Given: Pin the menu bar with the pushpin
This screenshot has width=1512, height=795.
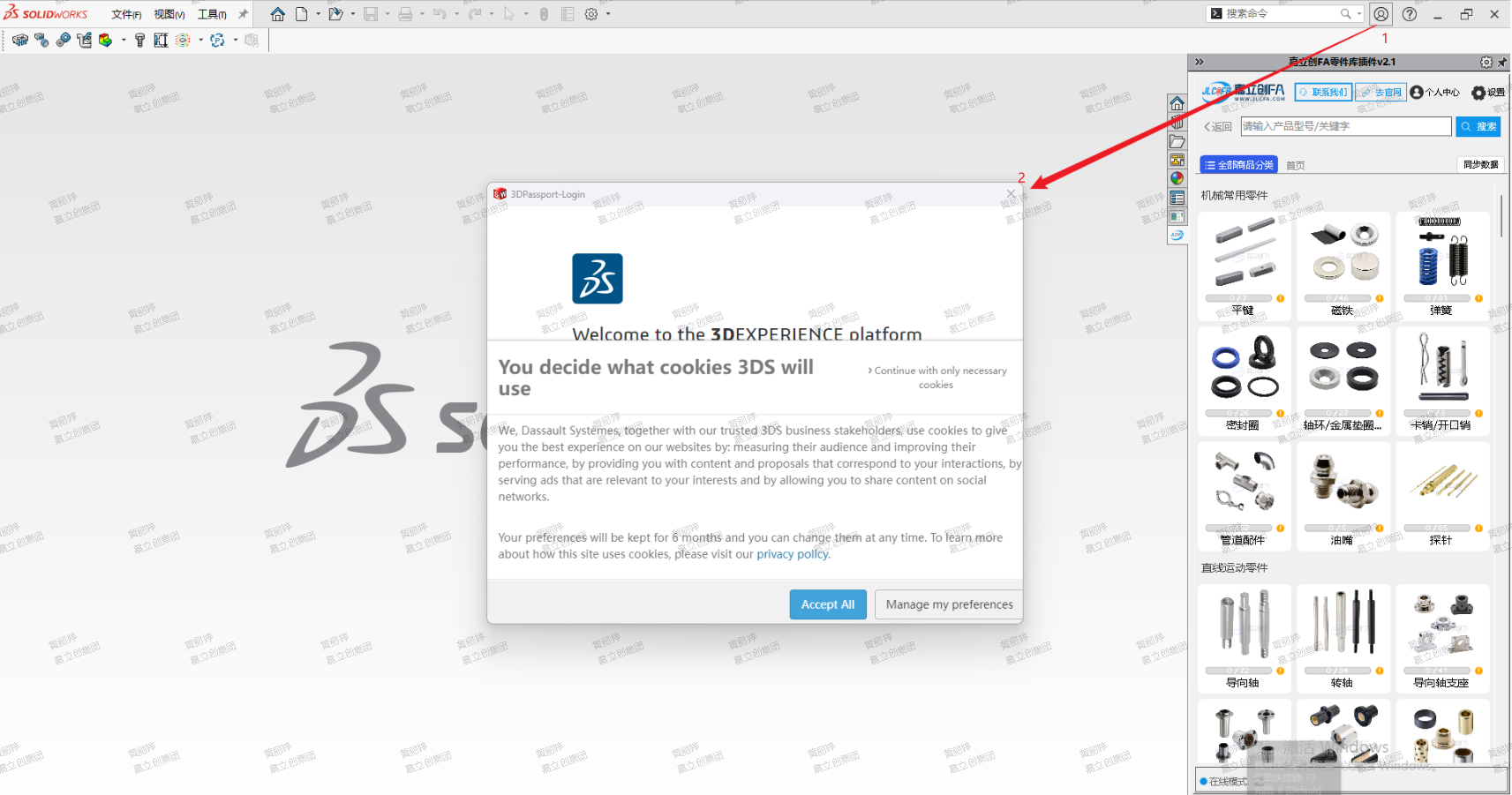Looking at the screenshot, I should 244,14.
